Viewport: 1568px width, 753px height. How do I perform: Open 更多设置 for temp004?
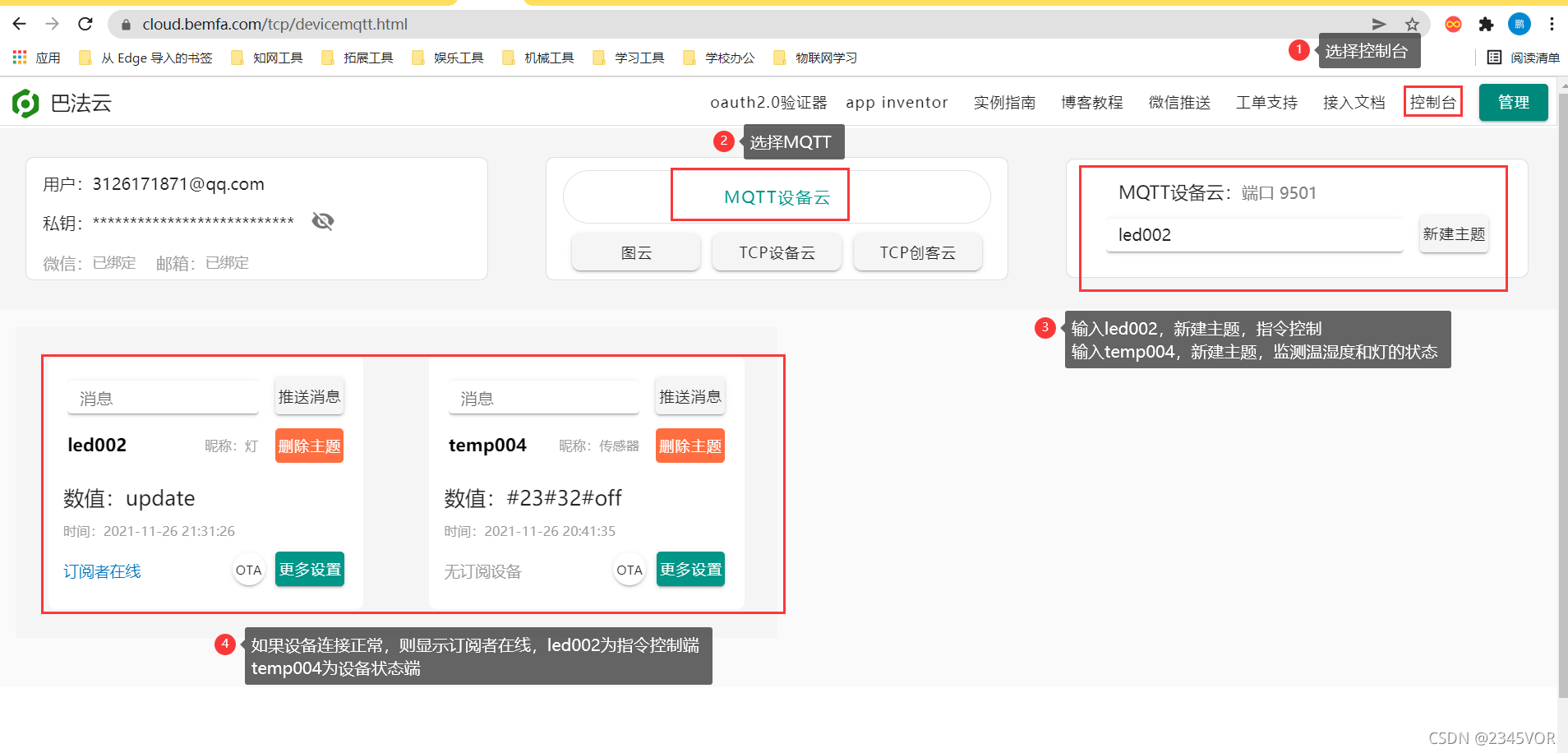click(690, 569)
